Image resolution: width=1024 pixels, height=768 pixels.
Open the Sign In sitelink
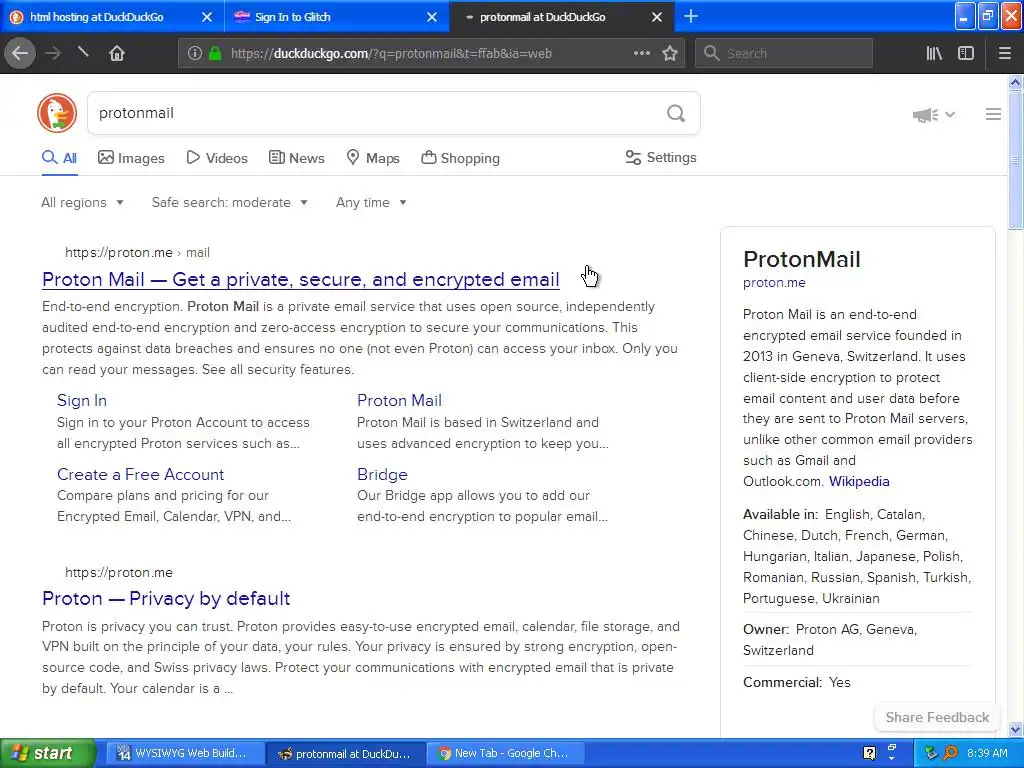click(x=82, y=400)
